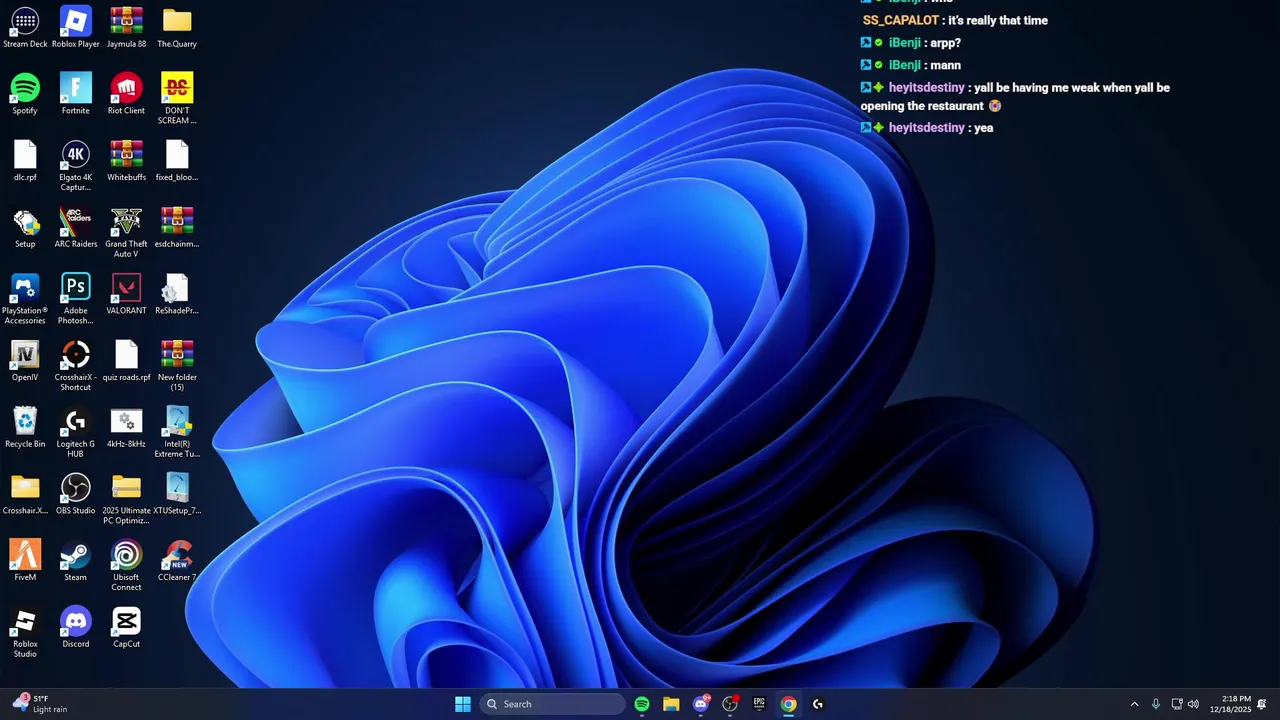1280x720 pixels.
Task: Select the OBS Studio desktop shortcut
Action: tap(76, 494)
